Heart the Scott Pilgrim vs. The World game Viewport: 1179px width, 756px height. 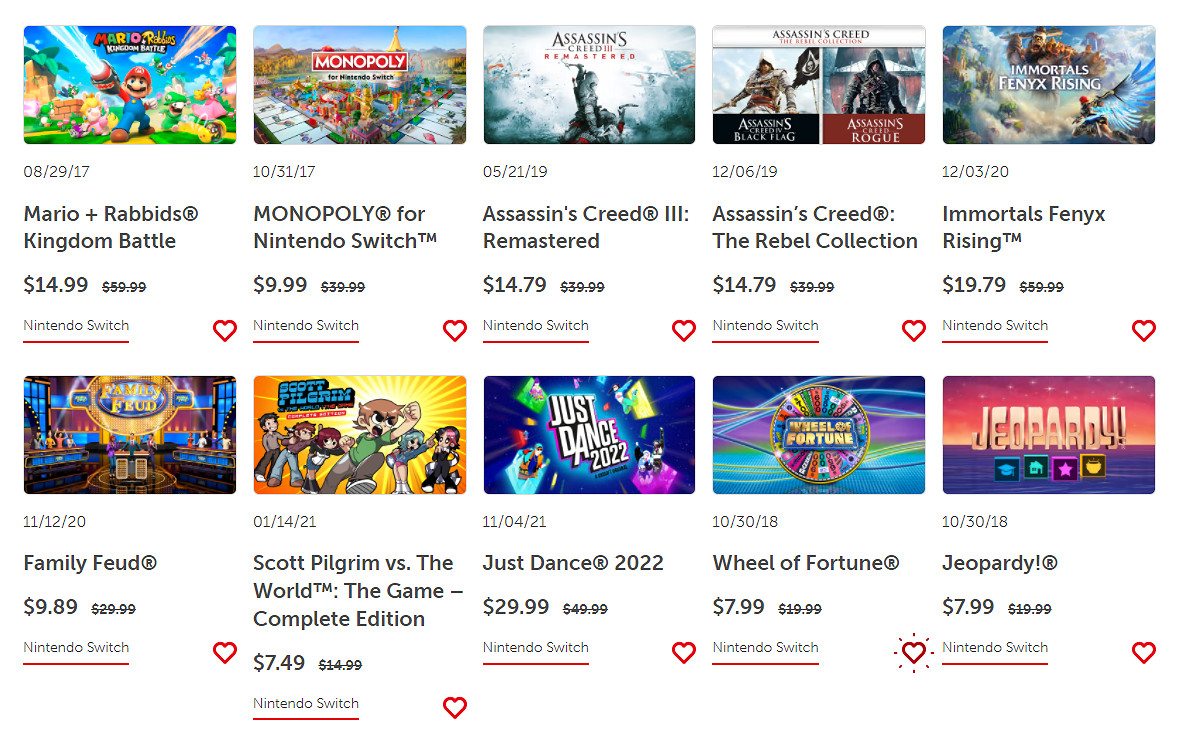click(455, 708)
